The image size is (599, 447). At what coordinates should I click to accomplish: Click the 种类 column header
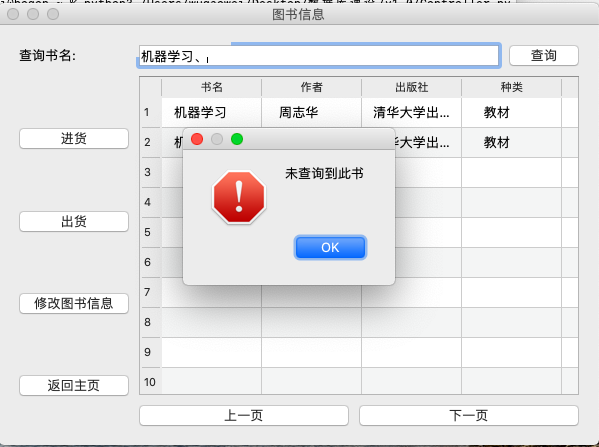(x=512, y=87)
